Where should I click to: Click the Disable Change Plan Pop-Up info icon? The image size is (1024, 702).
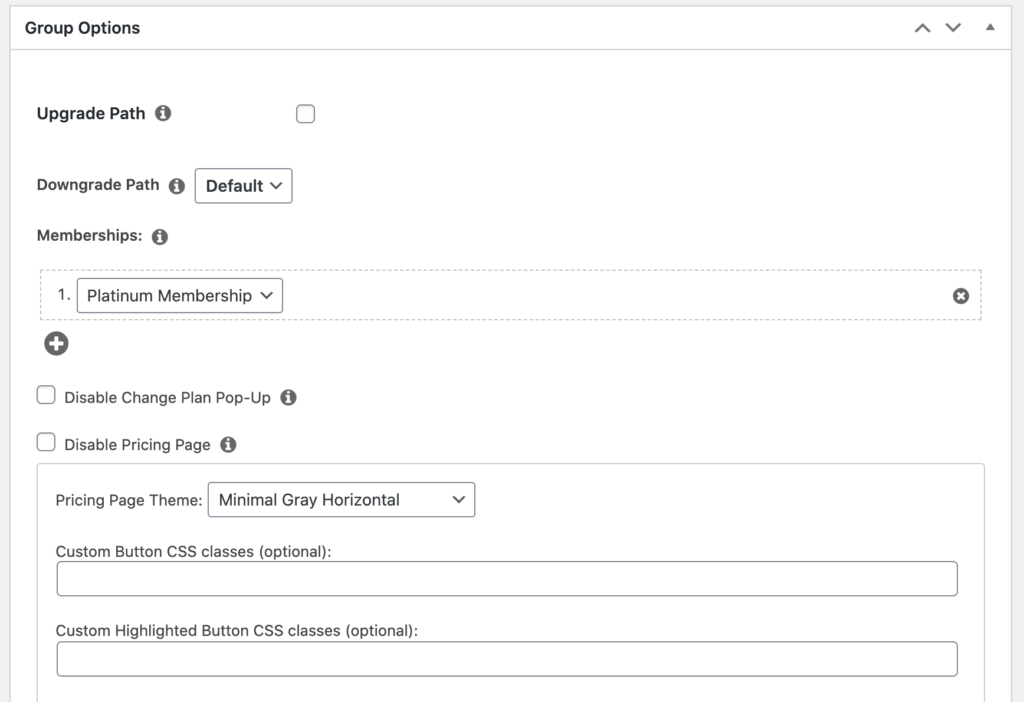tap(288, 397)
